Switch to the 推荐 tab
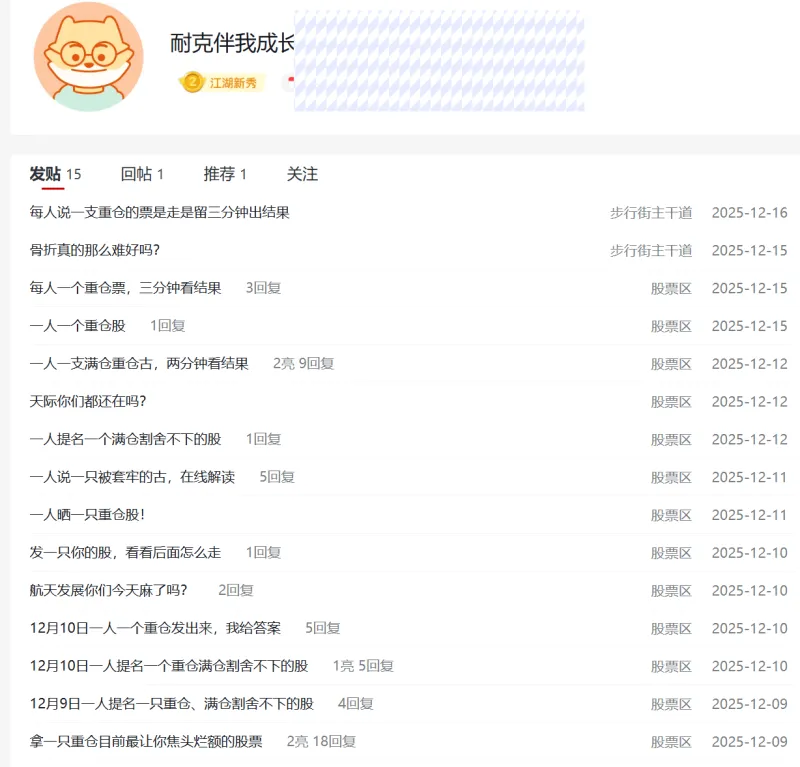800x767 pixels. (x=219, y=174)
